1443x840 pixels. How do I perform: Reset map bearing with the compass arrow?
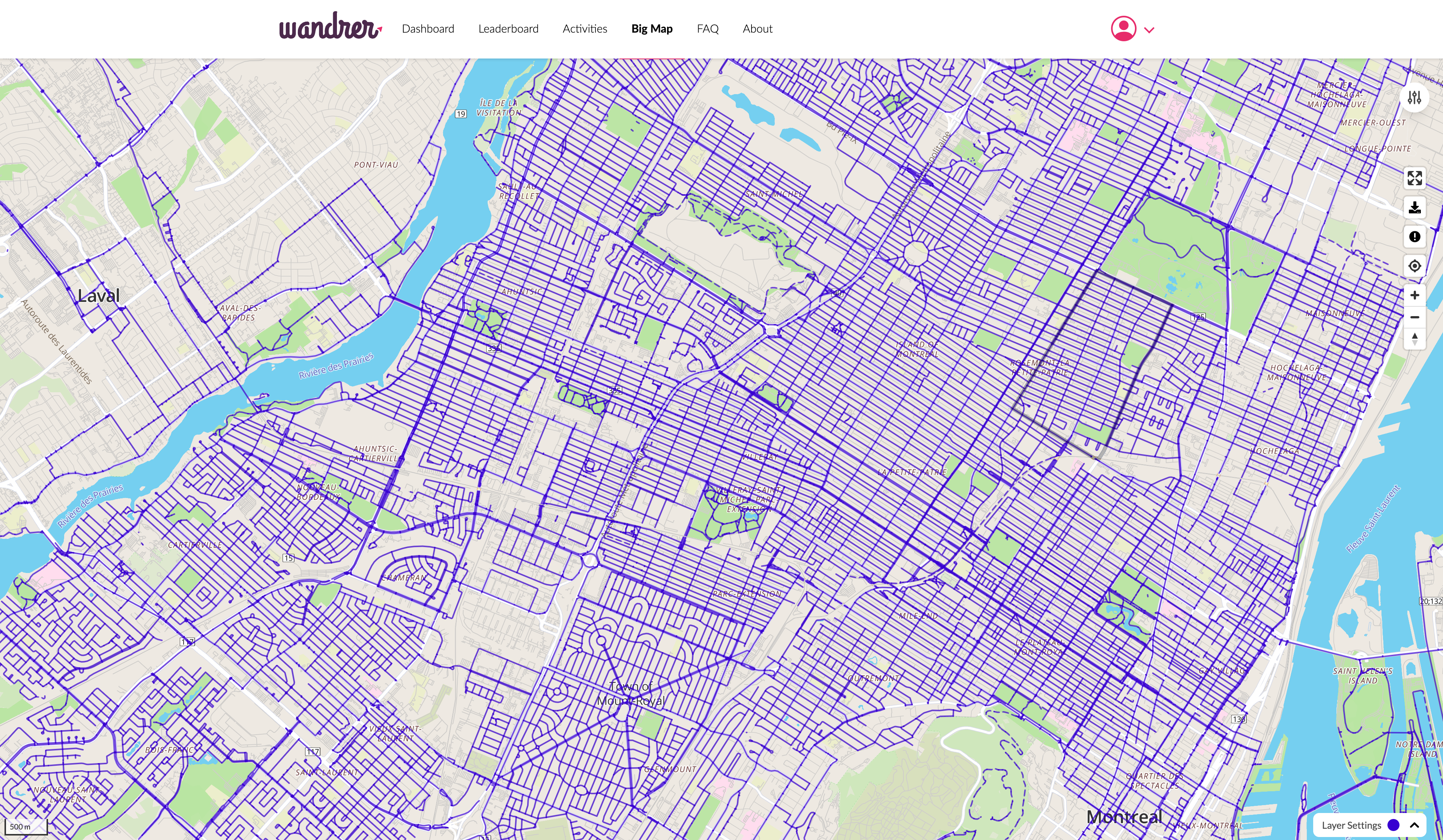1414,339
